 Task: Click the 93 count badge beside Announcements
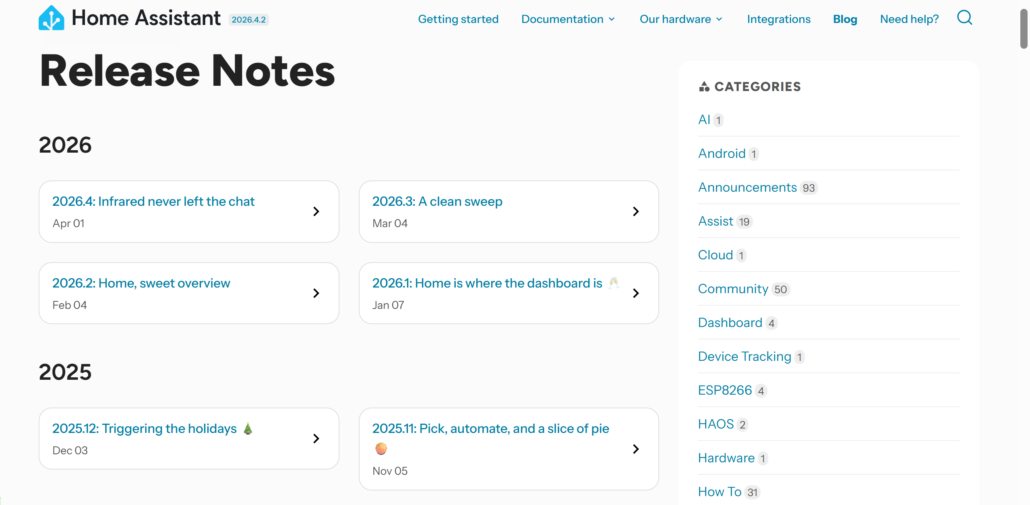coord(809,188)
